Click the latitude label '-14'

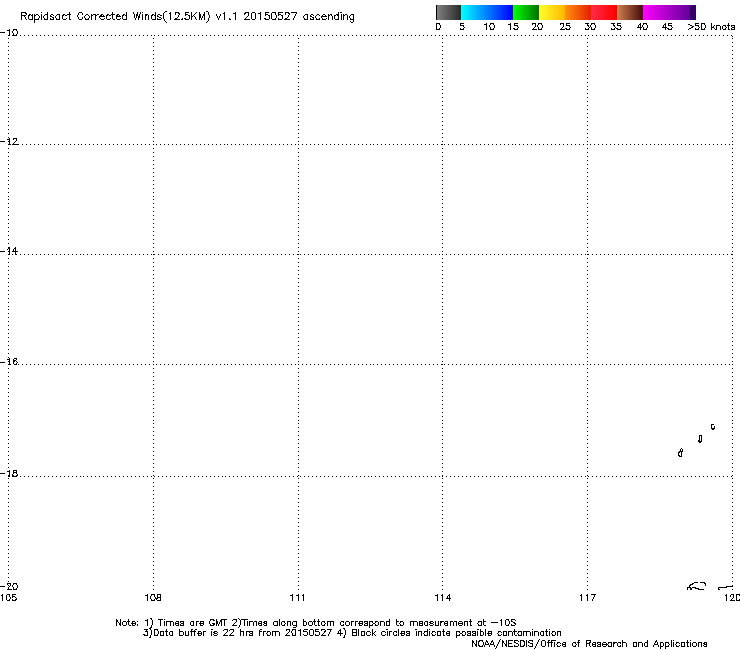pos(9,251)
